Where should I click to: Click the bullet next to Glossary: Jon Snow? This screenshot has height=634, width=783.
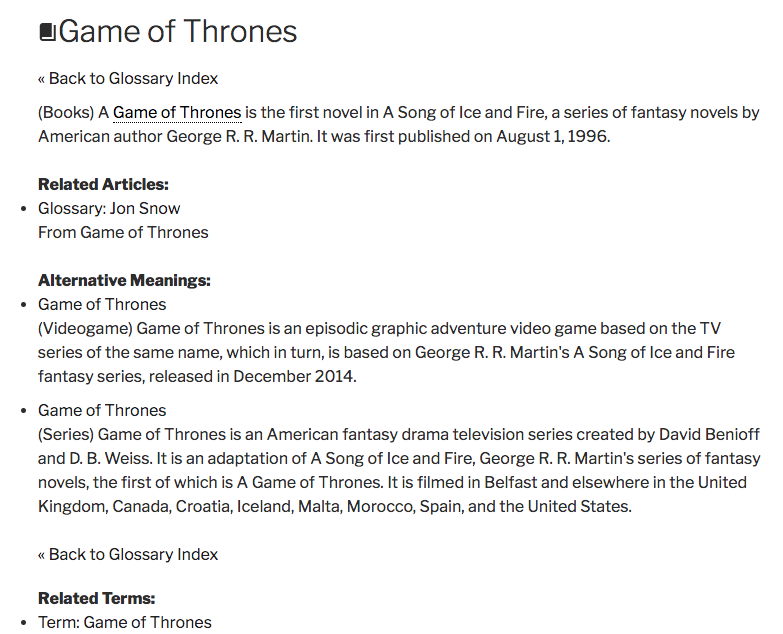(x=23, y=209)
